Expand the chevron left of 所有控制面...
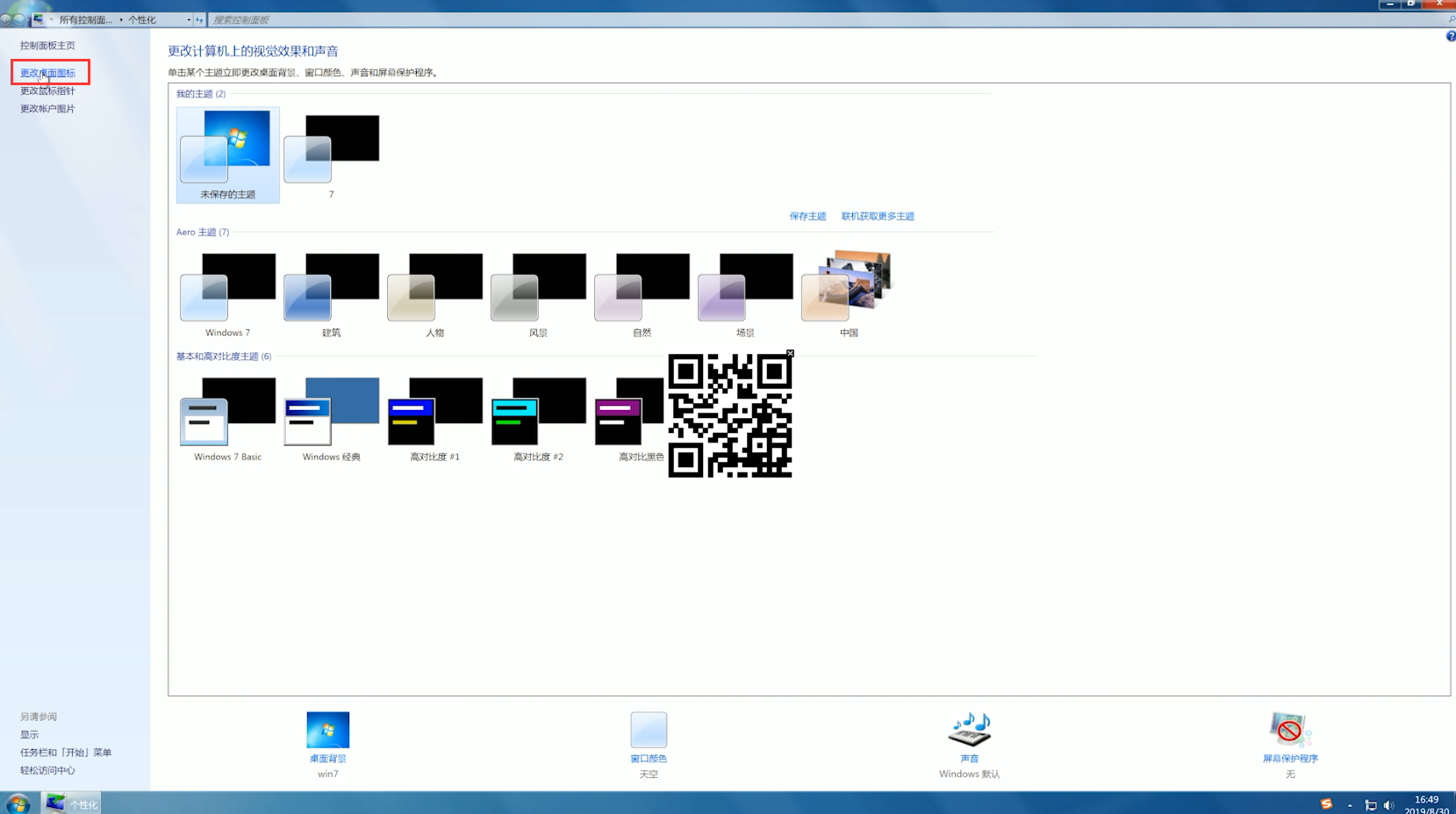1456x814 pixels. click(x=52, y=19)
